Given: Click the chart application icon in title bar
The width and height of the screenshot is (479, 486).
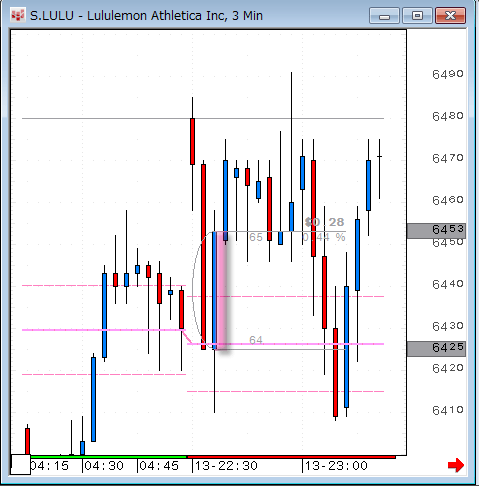Looking at the screenshot, I should pyautogui.click(x=17, y=15).
